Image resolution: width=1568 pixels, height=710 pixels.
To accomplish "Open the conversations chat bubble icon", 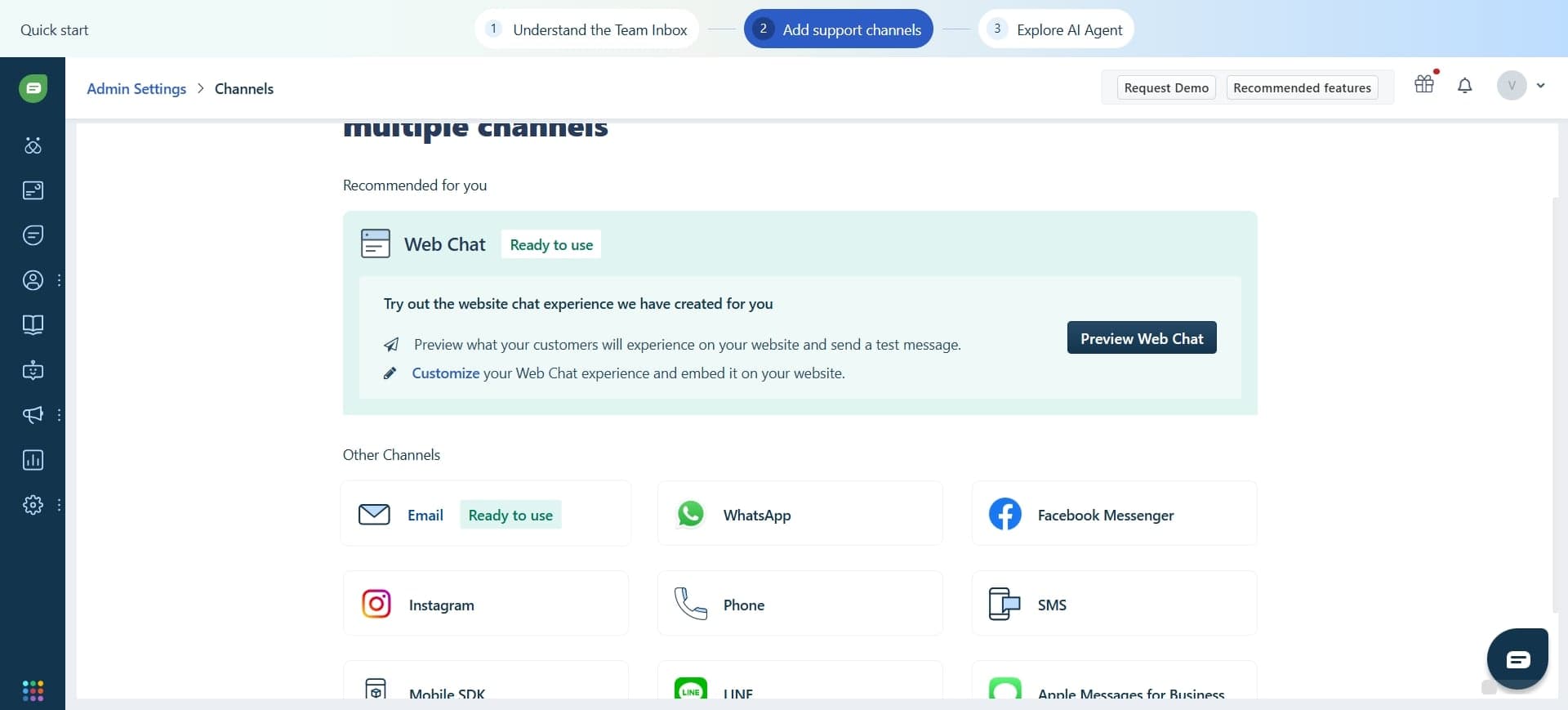I will (x=33, y=235).
